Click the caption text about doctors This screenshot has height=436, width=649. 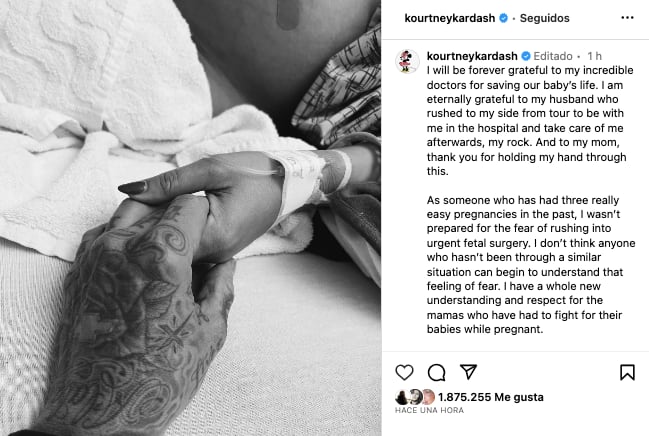tap(530, 120)
